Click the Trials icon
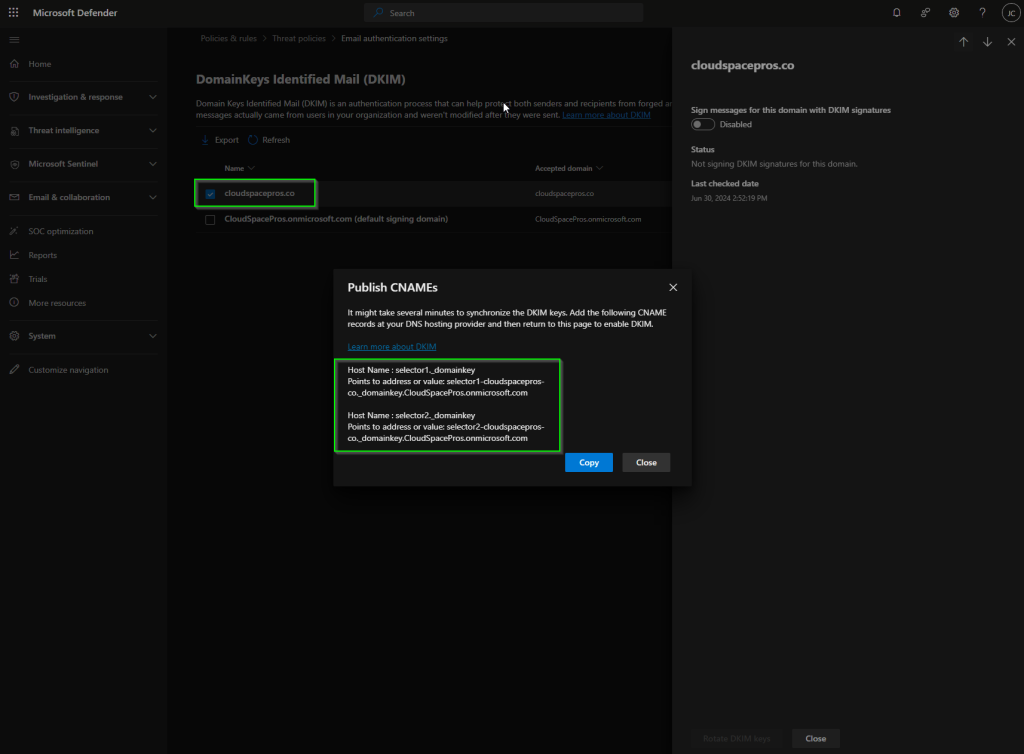The height and width of the screenshot is (754, 1024). (14, 279)
